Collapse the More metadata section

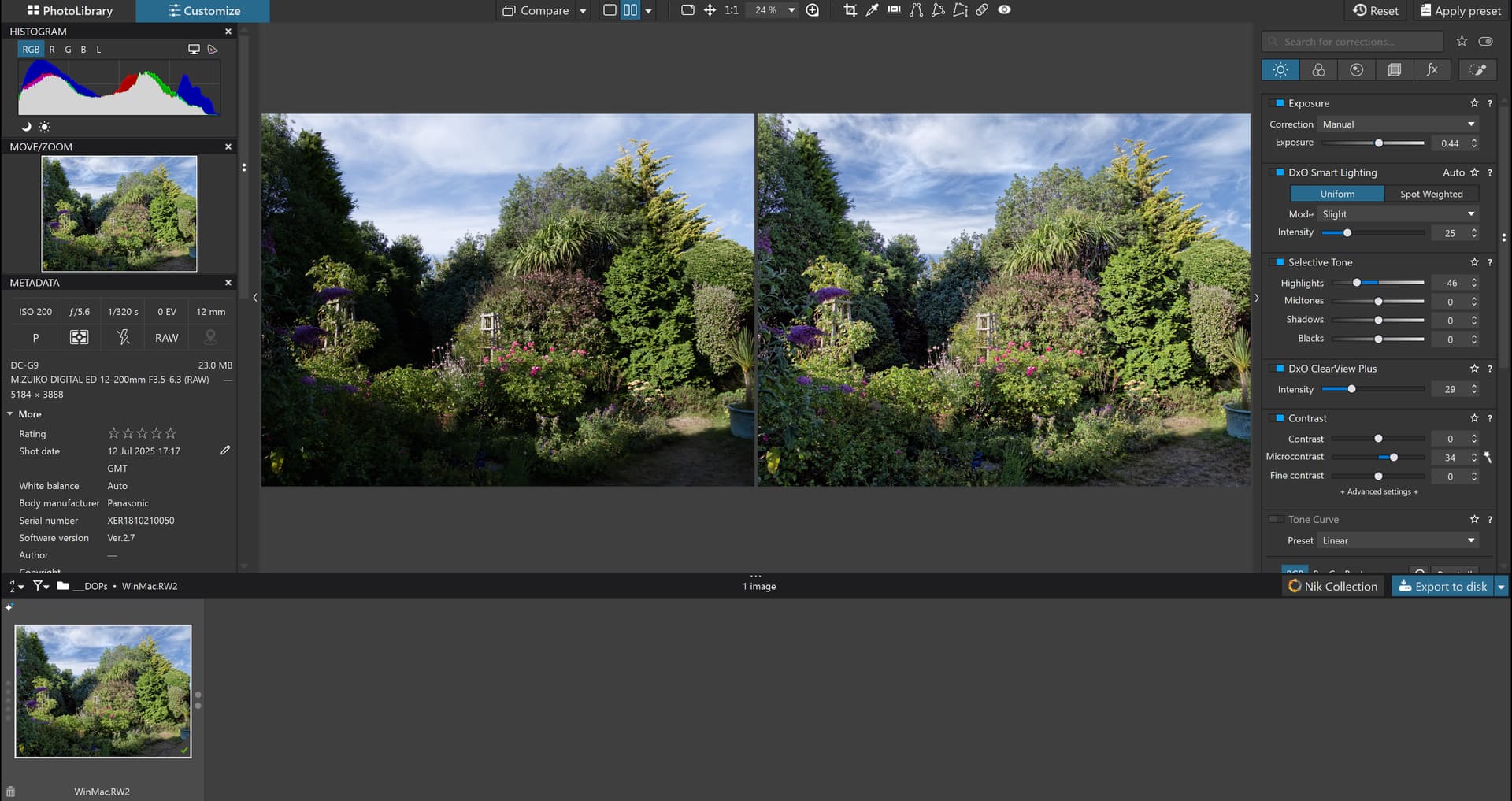click(11, 414)
